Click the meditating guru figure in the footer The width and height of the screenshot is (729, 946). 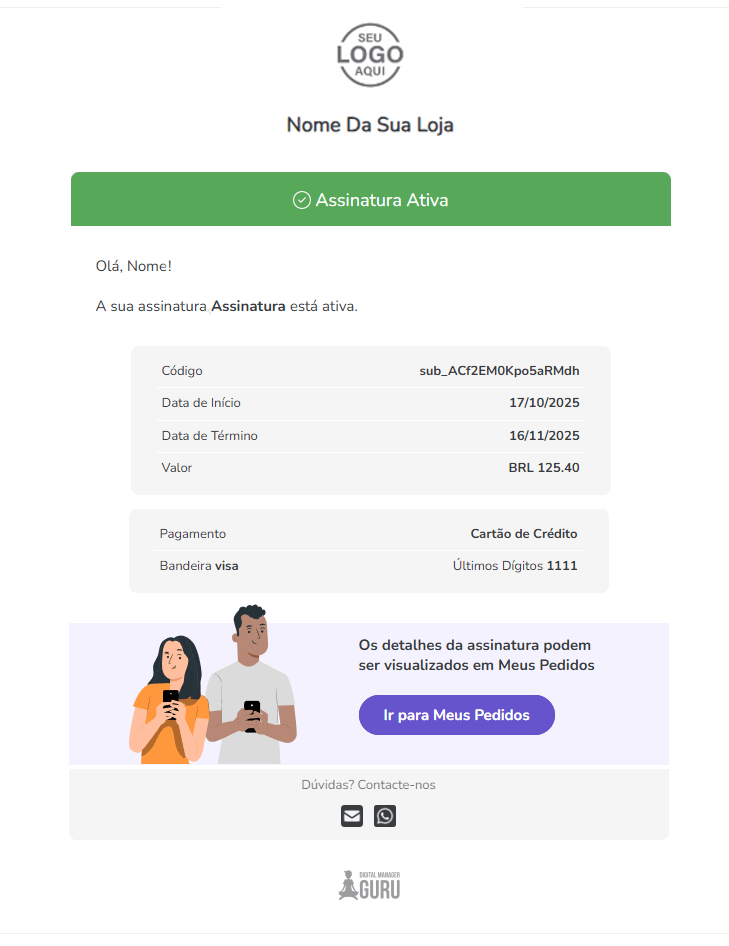(x=349, y=884)
